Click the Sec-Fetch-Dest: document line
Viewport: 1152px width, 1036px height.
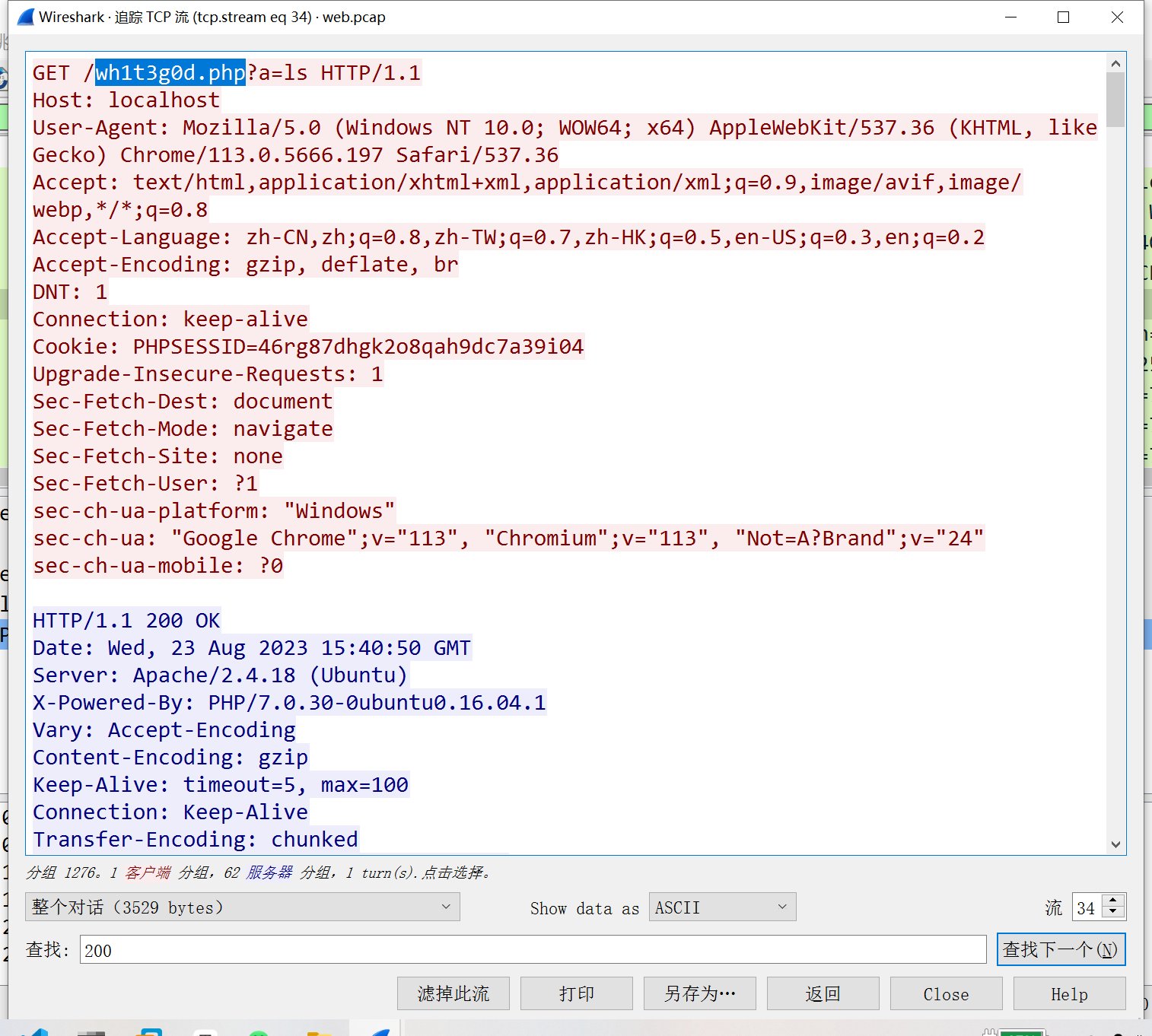183,402
